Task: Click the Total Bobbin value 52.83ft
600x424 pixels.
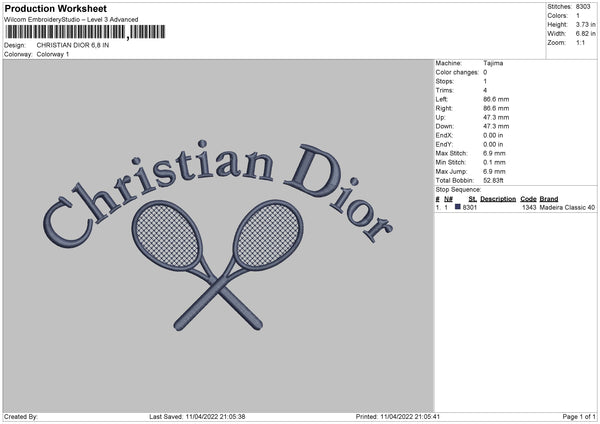Action: coord(493,181)
